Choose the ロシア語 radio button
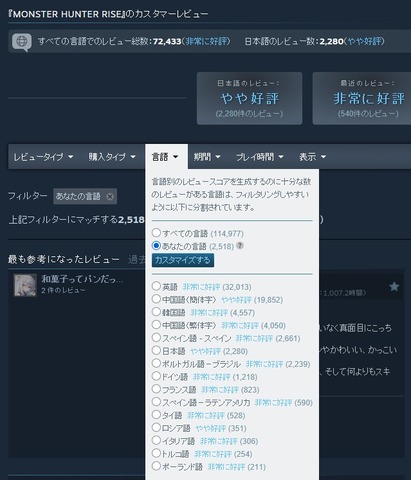411x480 pixels. point(156,427)
